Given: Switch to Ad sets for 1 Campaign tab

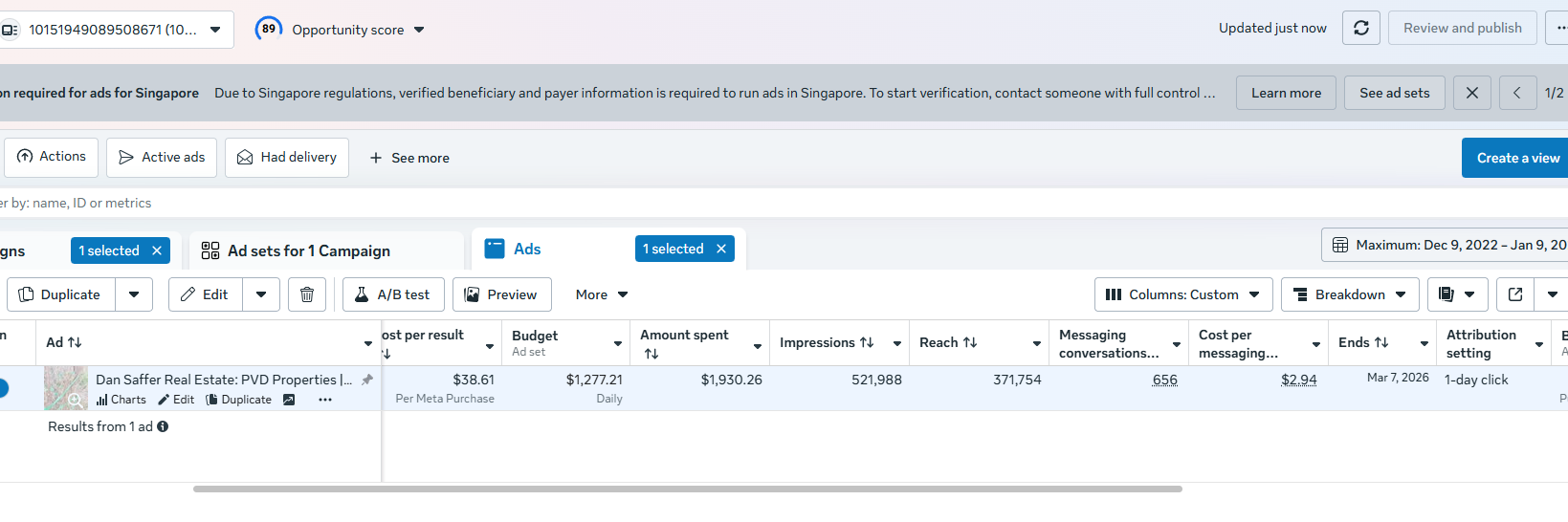Looking at the screenshot, I should point(308,250).
